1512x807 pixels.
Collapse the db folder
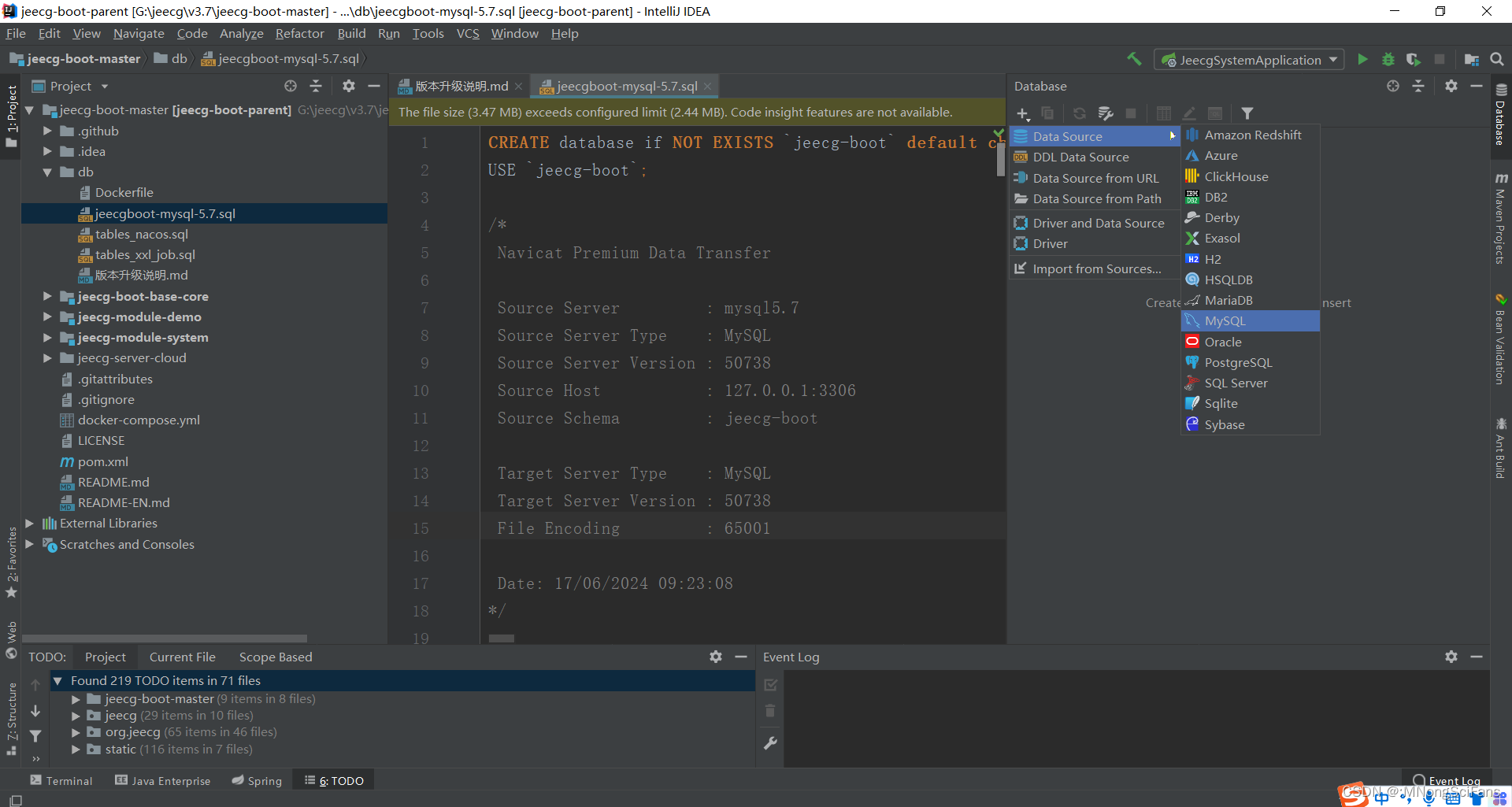tap(47, 172)
